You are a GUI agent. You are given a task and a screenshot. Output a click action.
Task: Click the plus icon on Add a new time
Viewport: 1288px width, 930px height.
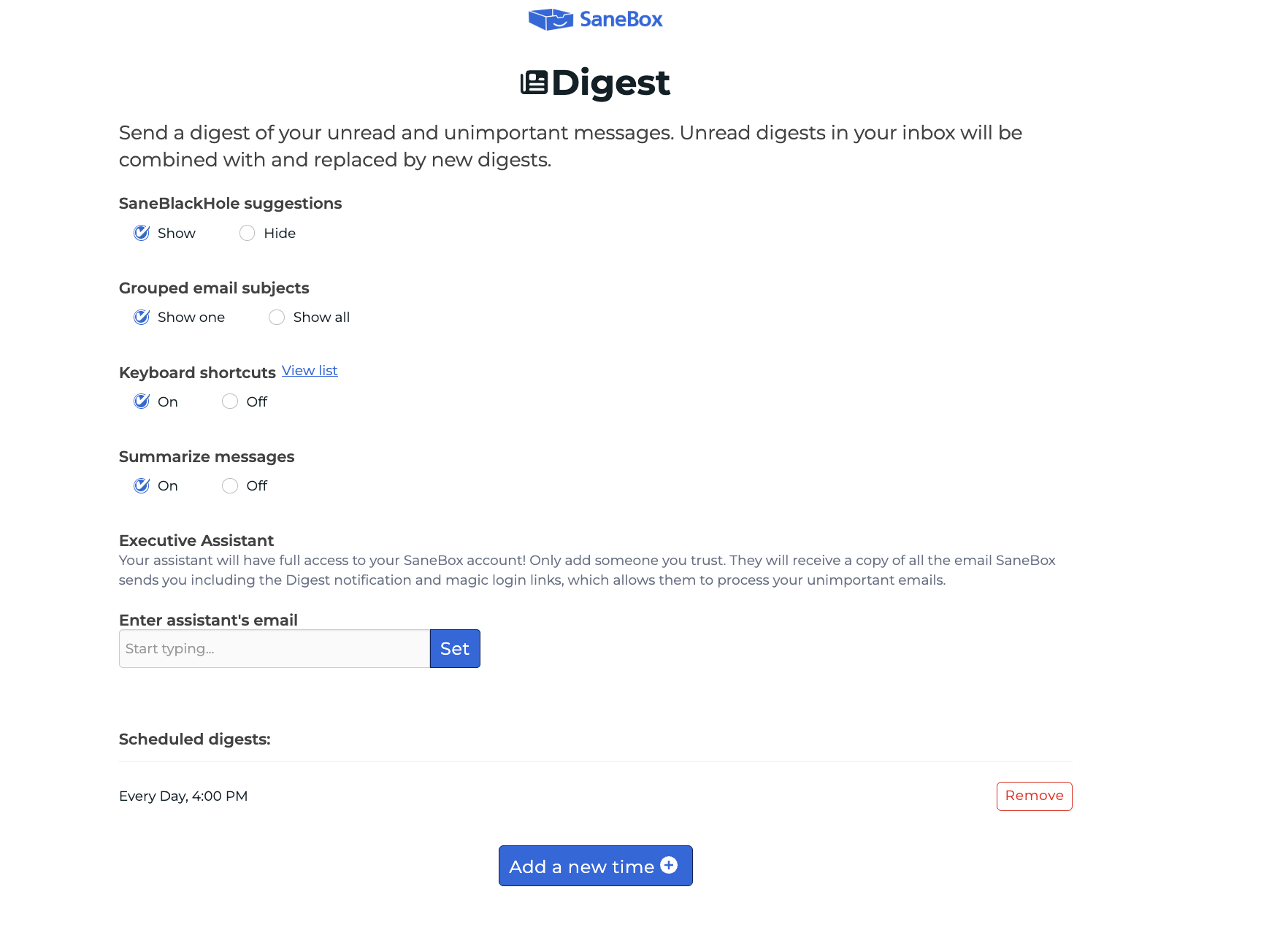(x=669, y=865)
